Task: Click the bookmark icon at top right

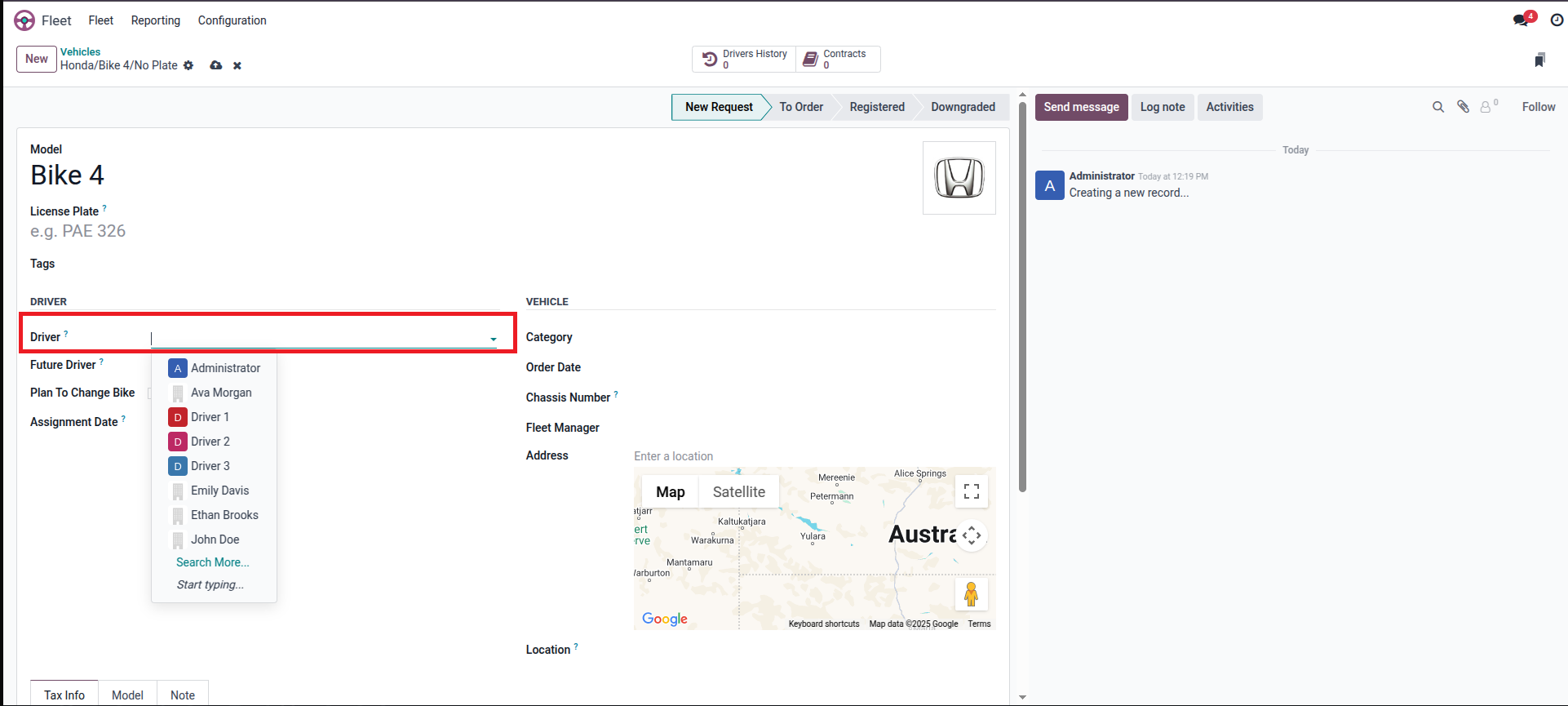Action: click(x=1539, y=60)
